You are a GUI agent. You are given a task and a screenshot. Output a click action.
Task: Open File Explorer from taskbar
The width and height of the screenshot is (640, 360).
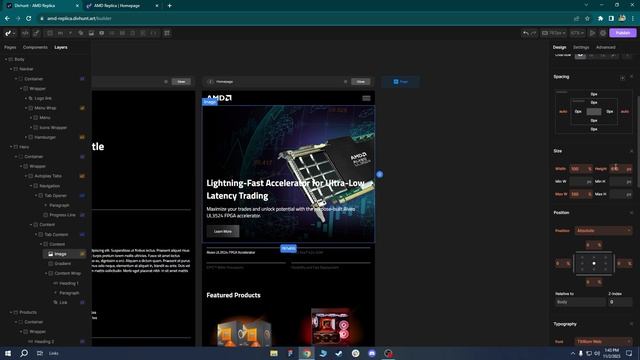pyautogui.click(x=274, y=353)
